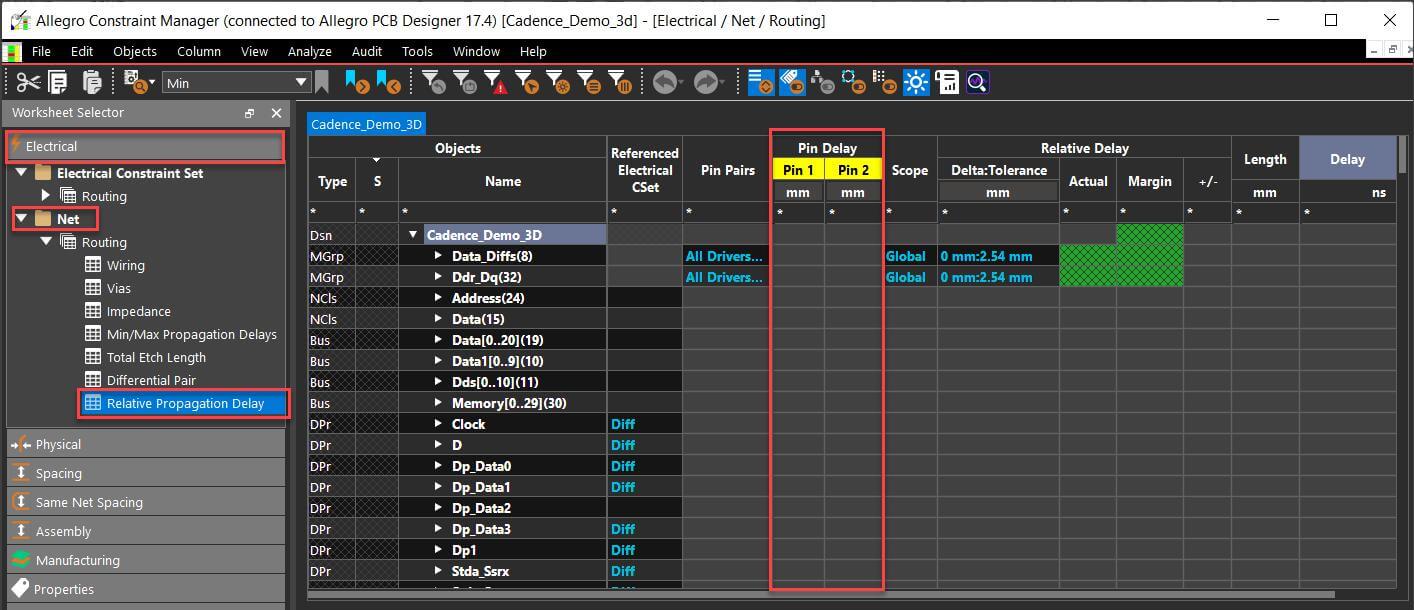Open Min/Max Propagation Delays worksheet
Image resolution: width=1414 pixels, height=610 pixels.
pos(191,334)
